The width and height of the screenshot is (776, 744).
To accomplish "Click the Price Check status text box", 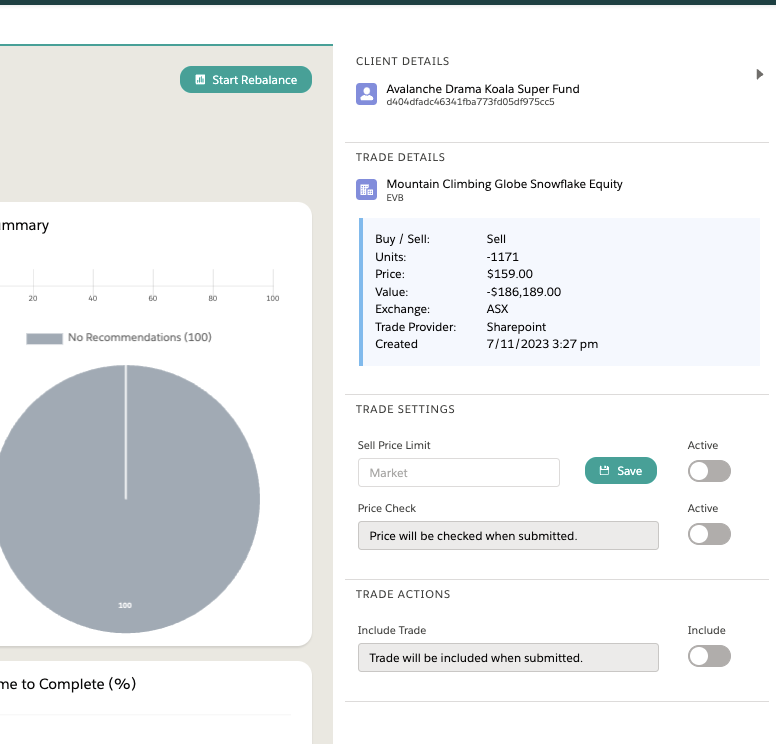I will (x=508, y=536).
